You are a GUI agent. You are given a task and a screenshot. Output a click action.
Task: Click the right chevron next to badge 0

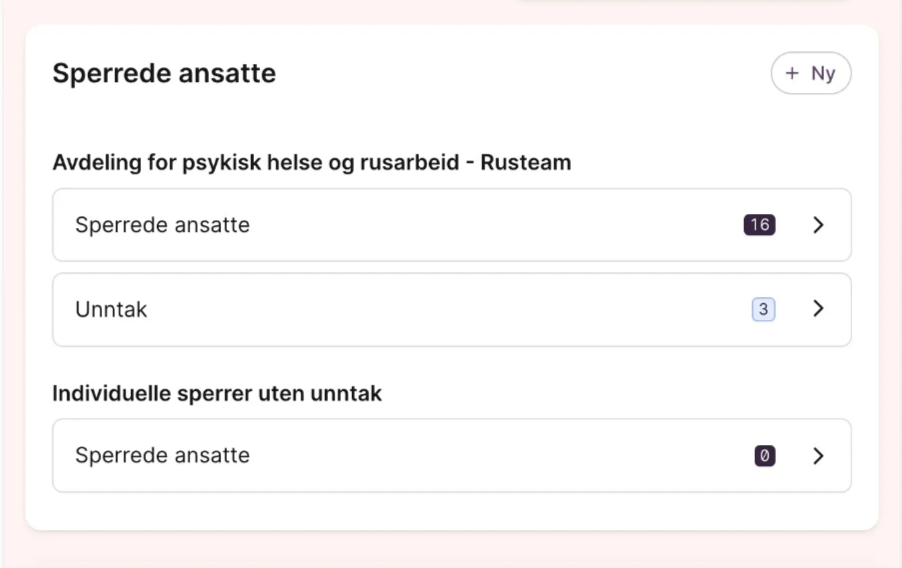[818, 456]
